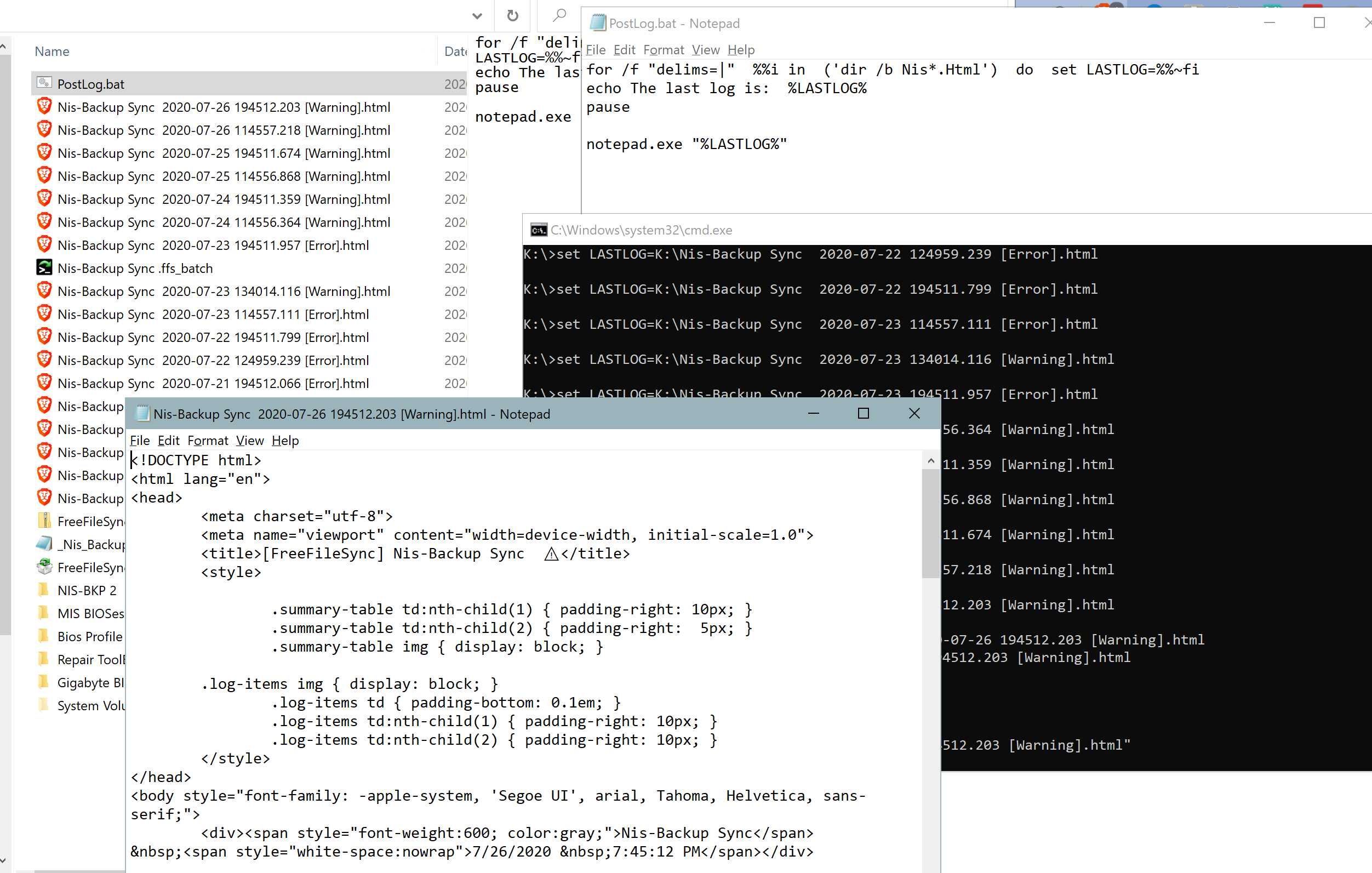Screen dimensions: 1372x873
Task: Refresh the Explorer folder view
Action: [513, 15]
